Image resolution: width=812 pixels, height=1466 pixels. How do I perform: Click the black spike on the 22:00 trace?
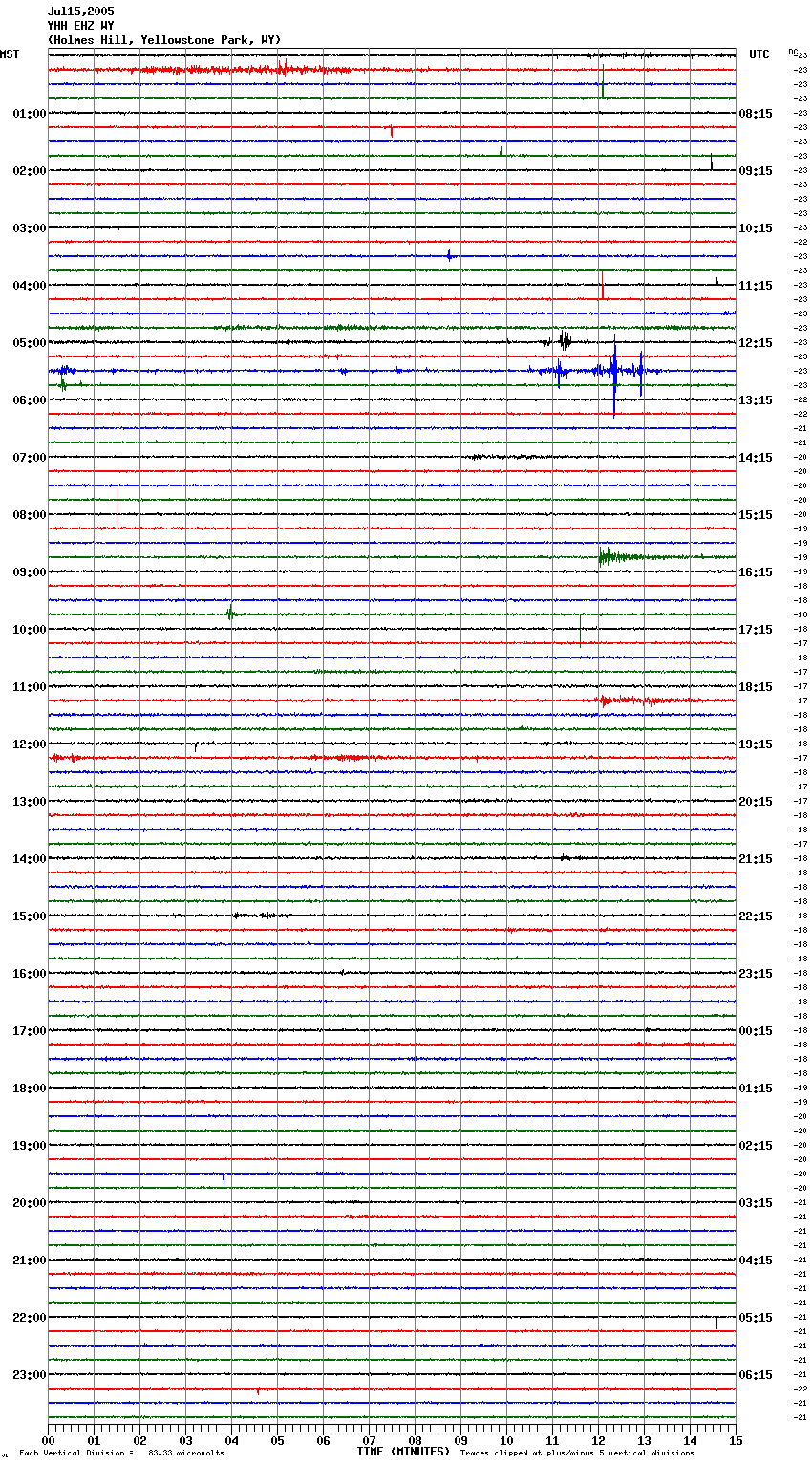pyautogui.click(x=716, y=1328)
